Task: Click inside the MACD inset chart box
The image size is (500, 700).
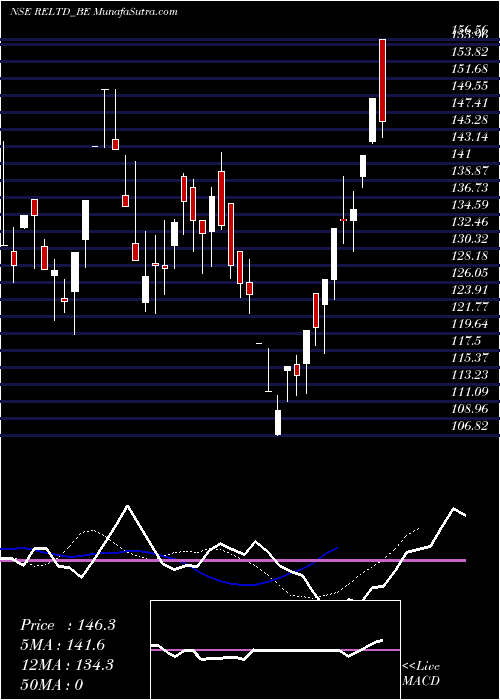Action: pyautogui.click(x=275, y=650)
